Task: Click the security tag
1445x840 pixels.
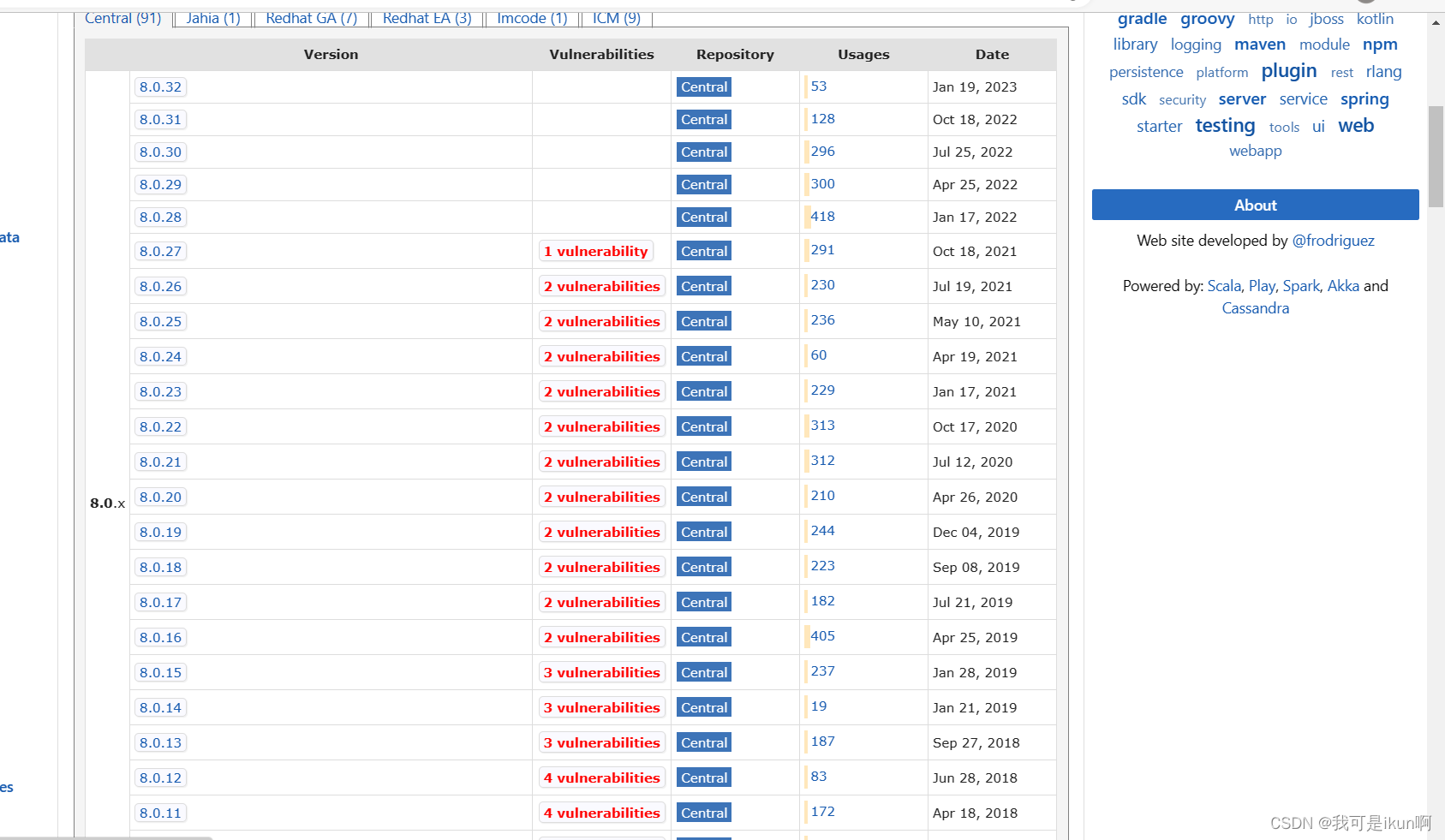Action: [x=1182, y=100]
